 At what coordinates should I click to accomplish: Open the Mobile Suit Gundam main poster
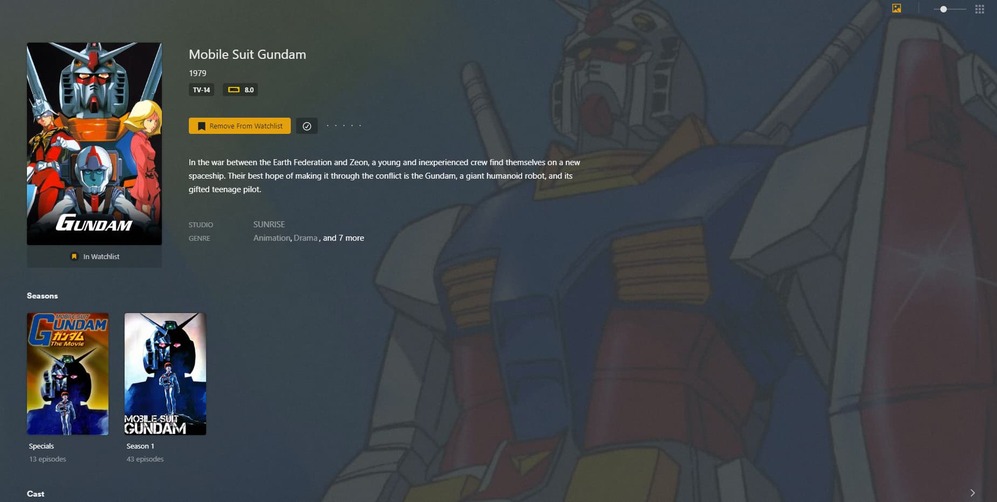[x=94, y=144]
